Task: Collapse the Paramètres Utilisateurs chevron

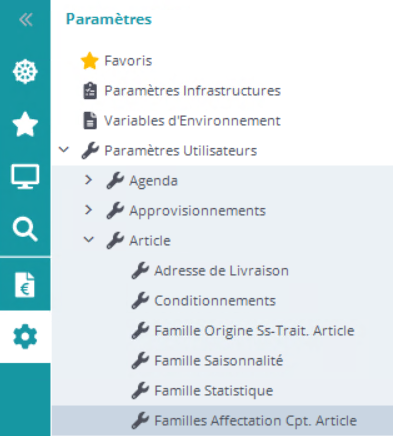Action: (64, 150)
